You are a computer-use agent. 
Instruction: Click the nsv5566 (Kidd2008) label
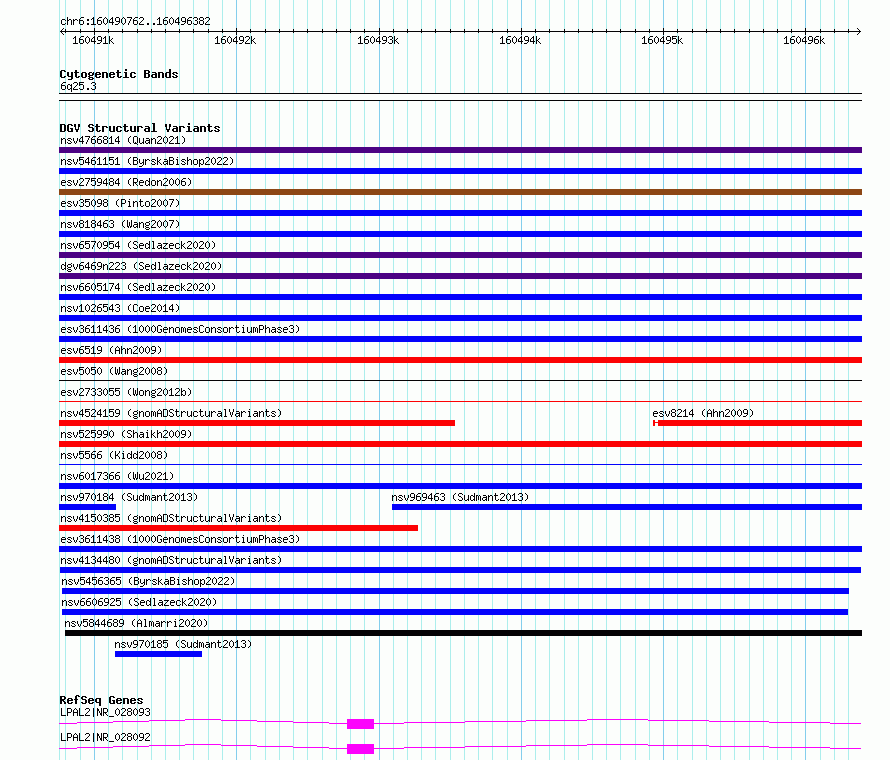click(114, 455)
